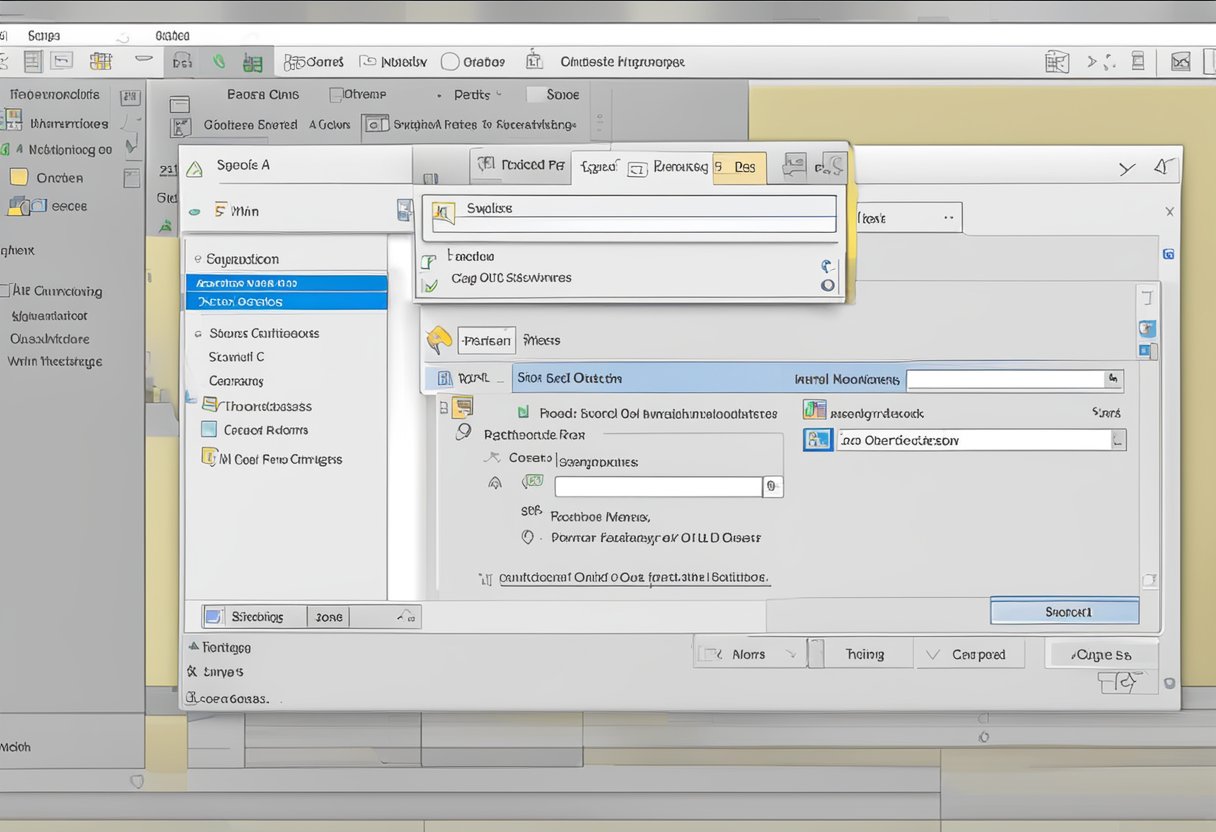Enable the checkbox beside the Fixed option tab
1216x832 pixels.
[x=487, y=166]
